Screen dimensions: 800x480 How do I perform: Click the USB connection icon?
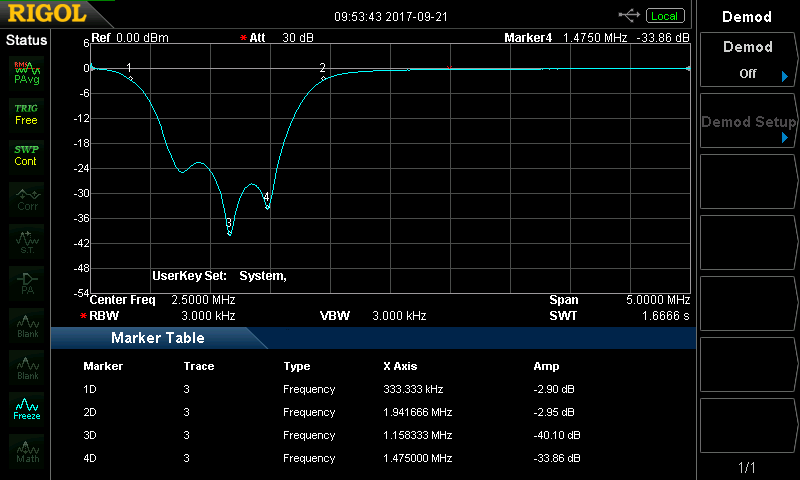pos(630,15)
